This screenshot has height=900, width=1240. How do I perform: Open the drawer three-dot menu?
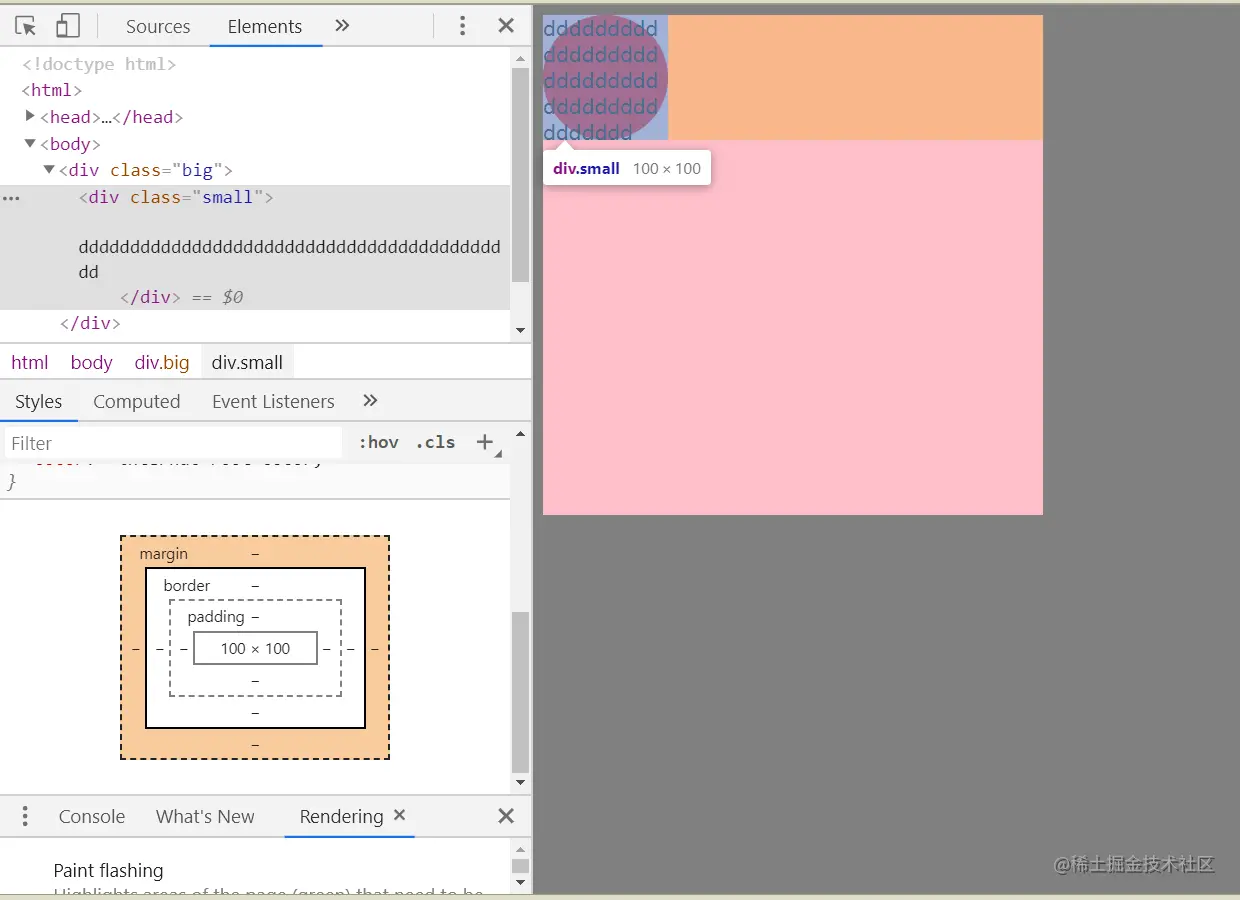(x=25, y=816)
